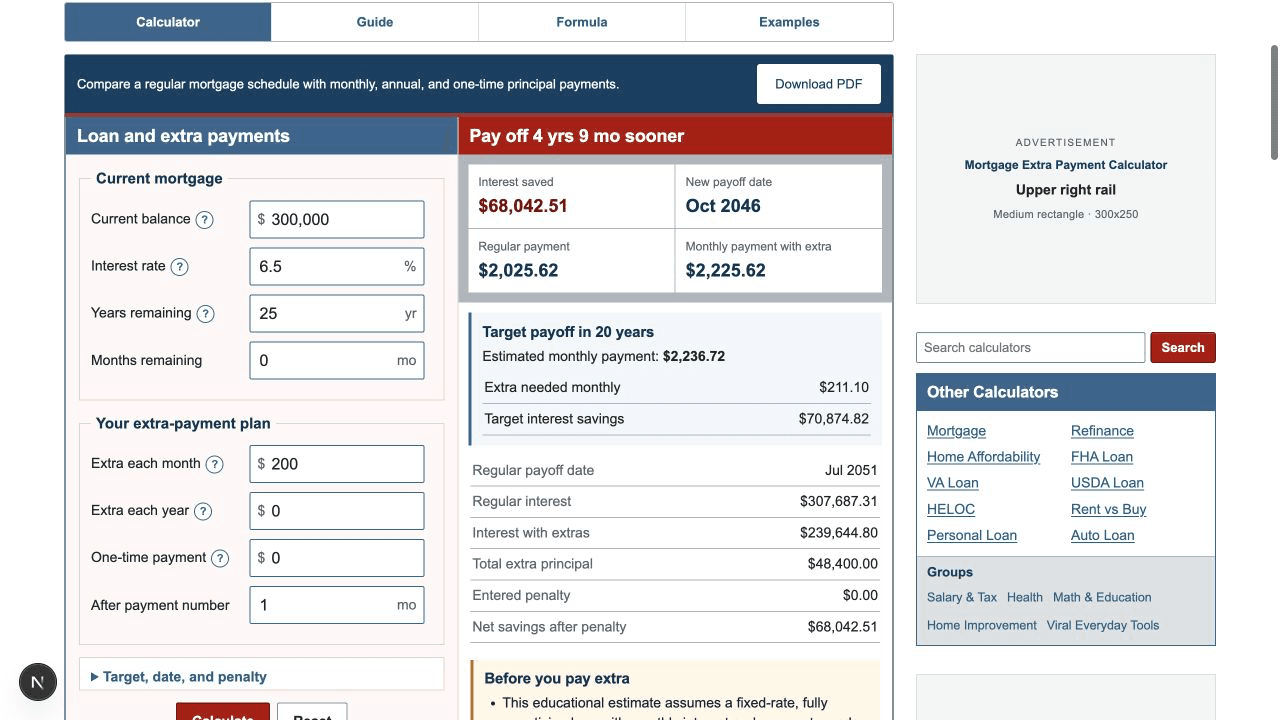
Task: Browse the Health calculators group
Action: [1025, 598]
